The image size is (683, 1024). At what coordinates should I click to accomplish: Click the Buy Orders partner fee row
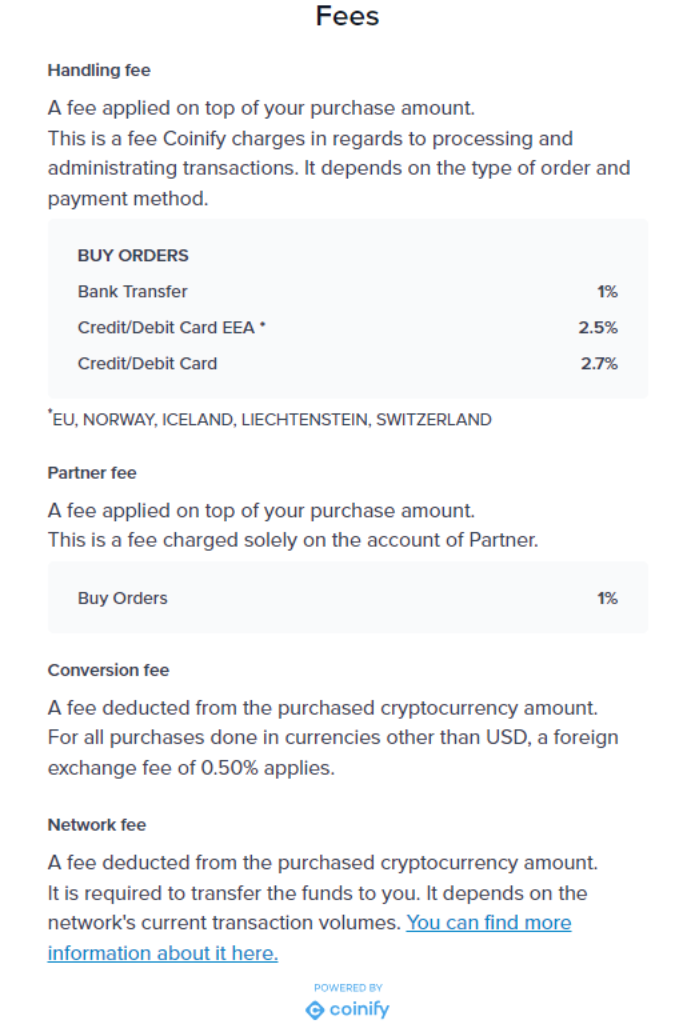(x=123, y=598)
